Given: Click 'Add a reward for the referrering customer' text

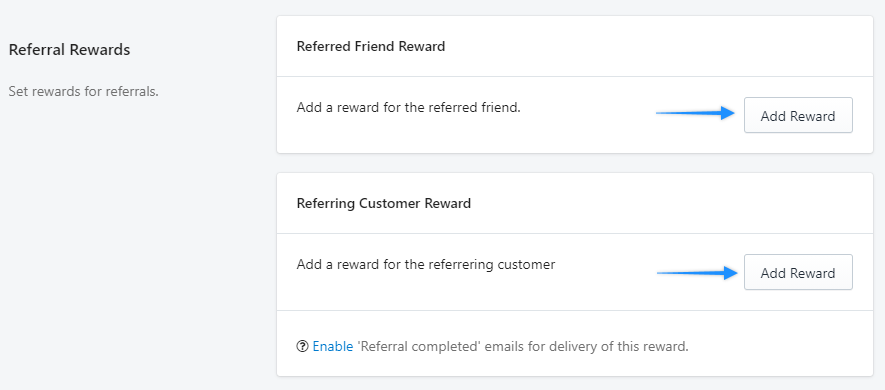Looking at the screenshot, I should click(x=426, y=264).
